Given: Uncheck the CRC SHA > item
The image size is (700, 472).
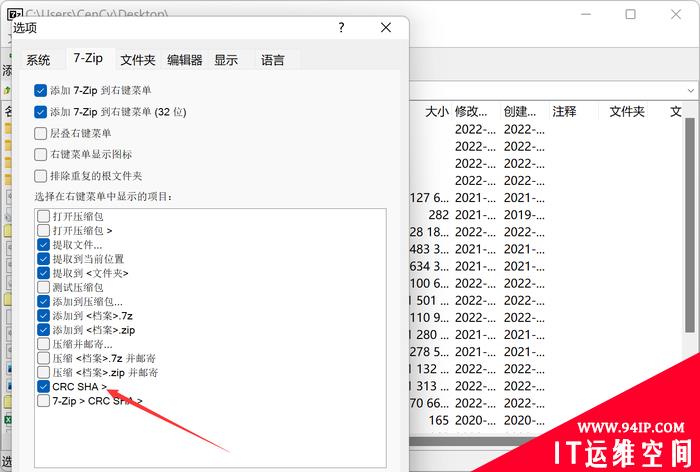Looking at the screenshot, I should (43, 387).
